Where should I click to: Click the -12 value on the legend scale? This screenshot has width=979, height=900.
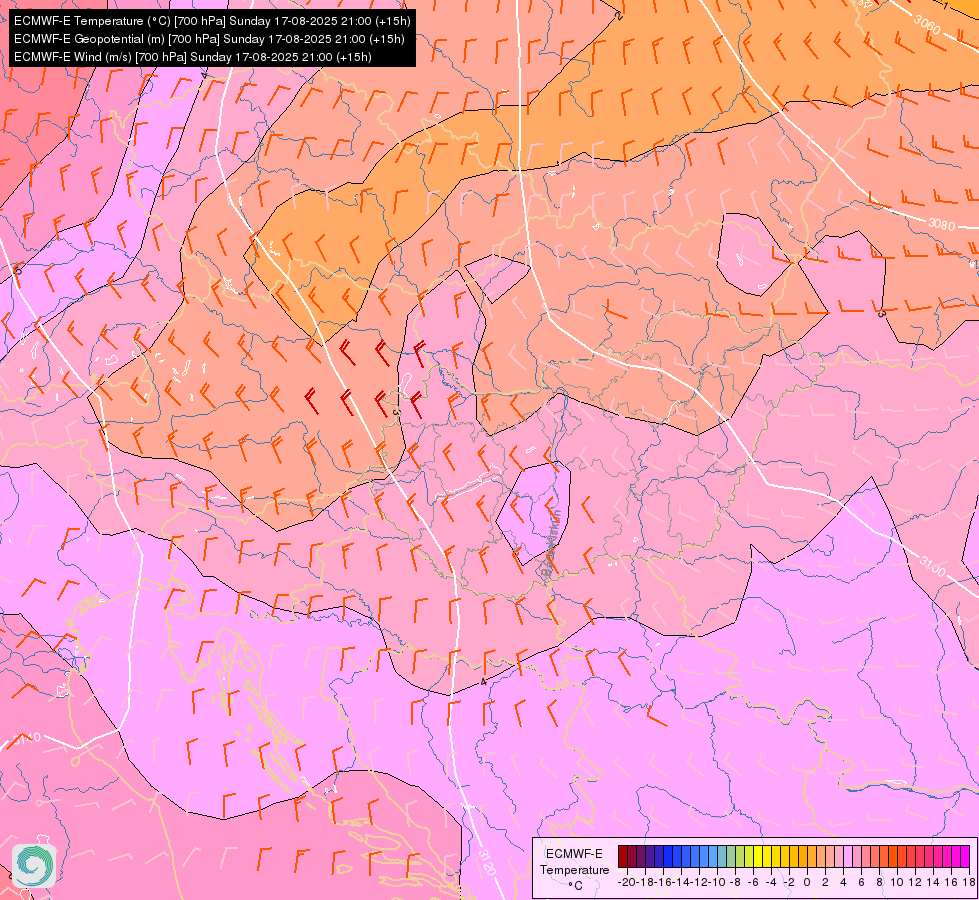699,882
